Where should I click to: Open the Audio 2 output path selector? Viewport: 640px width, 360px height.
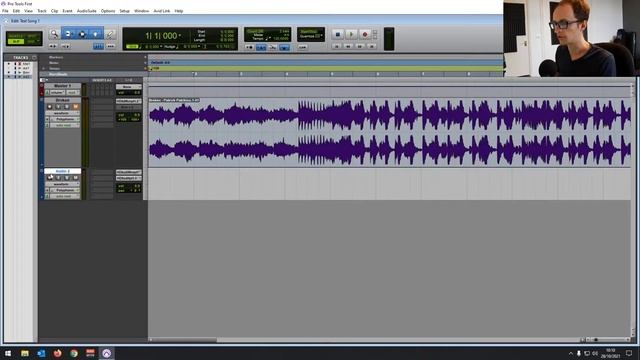pyautogui.click(x=129, y=178)
